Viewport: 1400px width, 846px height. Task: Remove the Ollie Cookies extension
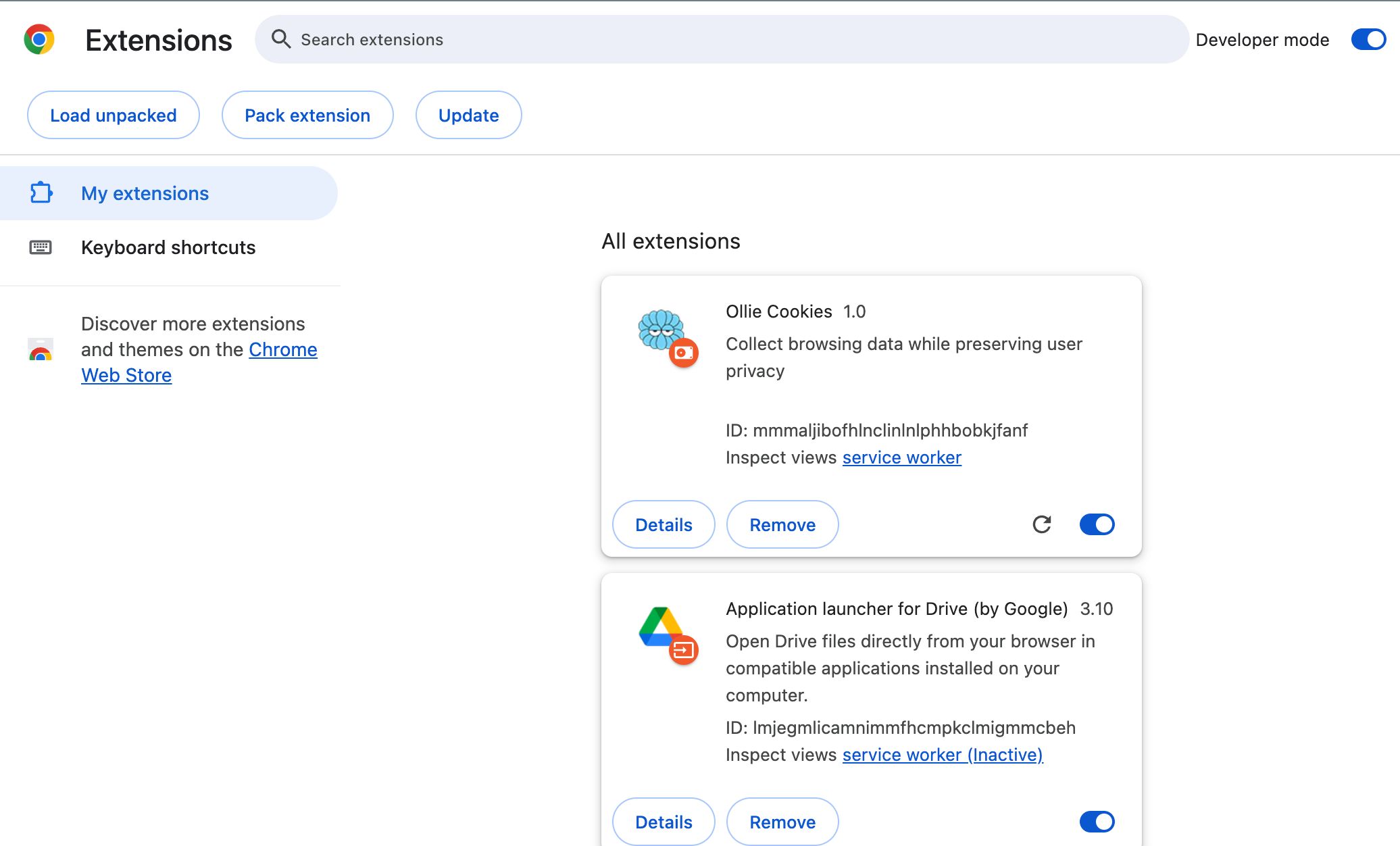pyautogui.click(x=782, y=524)
